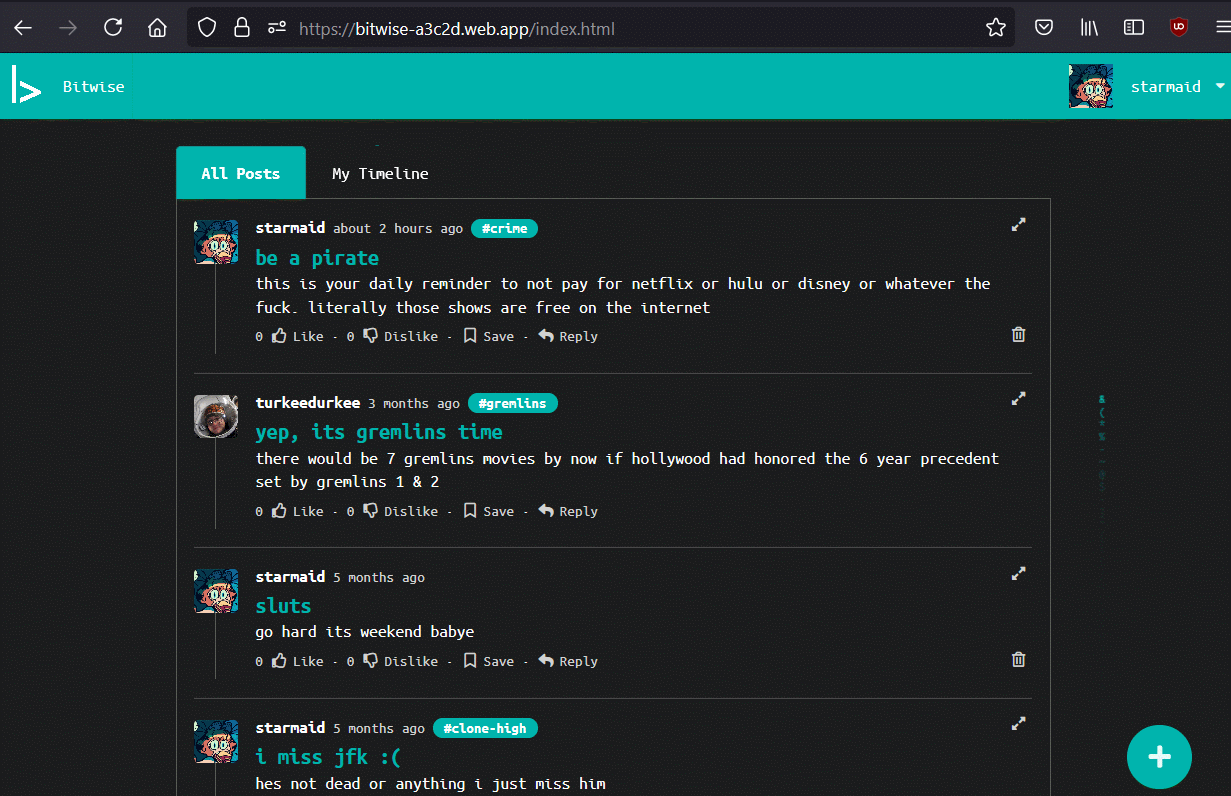Dislike the gremlins time post

400,511
